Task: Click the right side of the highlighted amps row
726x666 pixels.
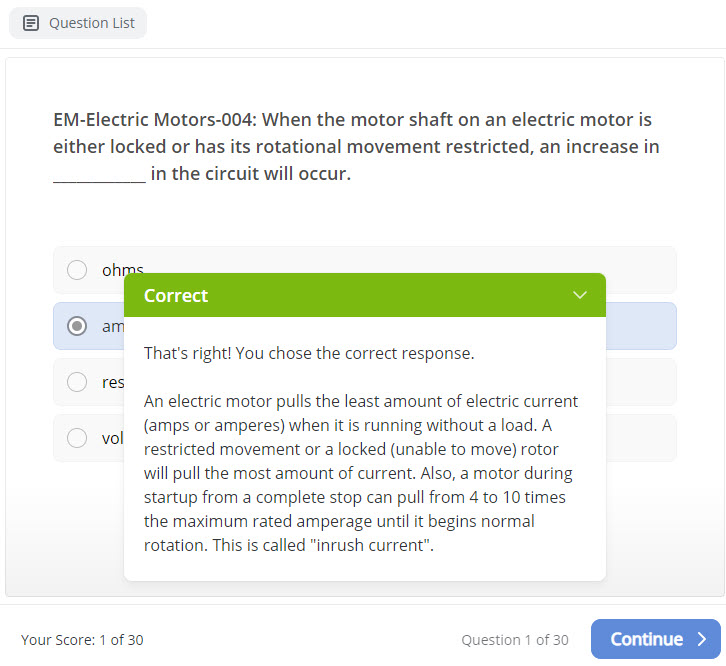Action: 640,326
